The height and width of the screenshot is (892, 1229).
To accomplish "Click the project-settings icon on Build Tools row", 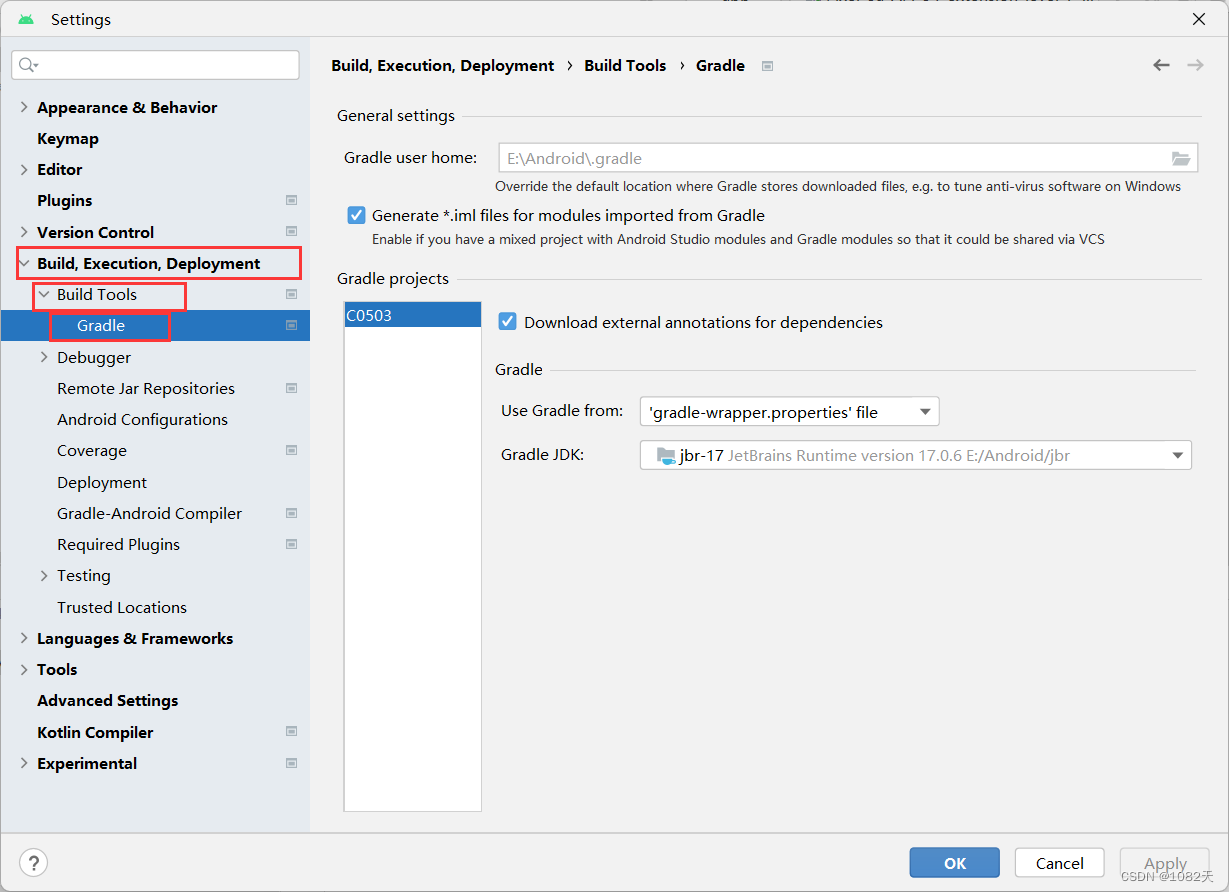I will 291,294.
